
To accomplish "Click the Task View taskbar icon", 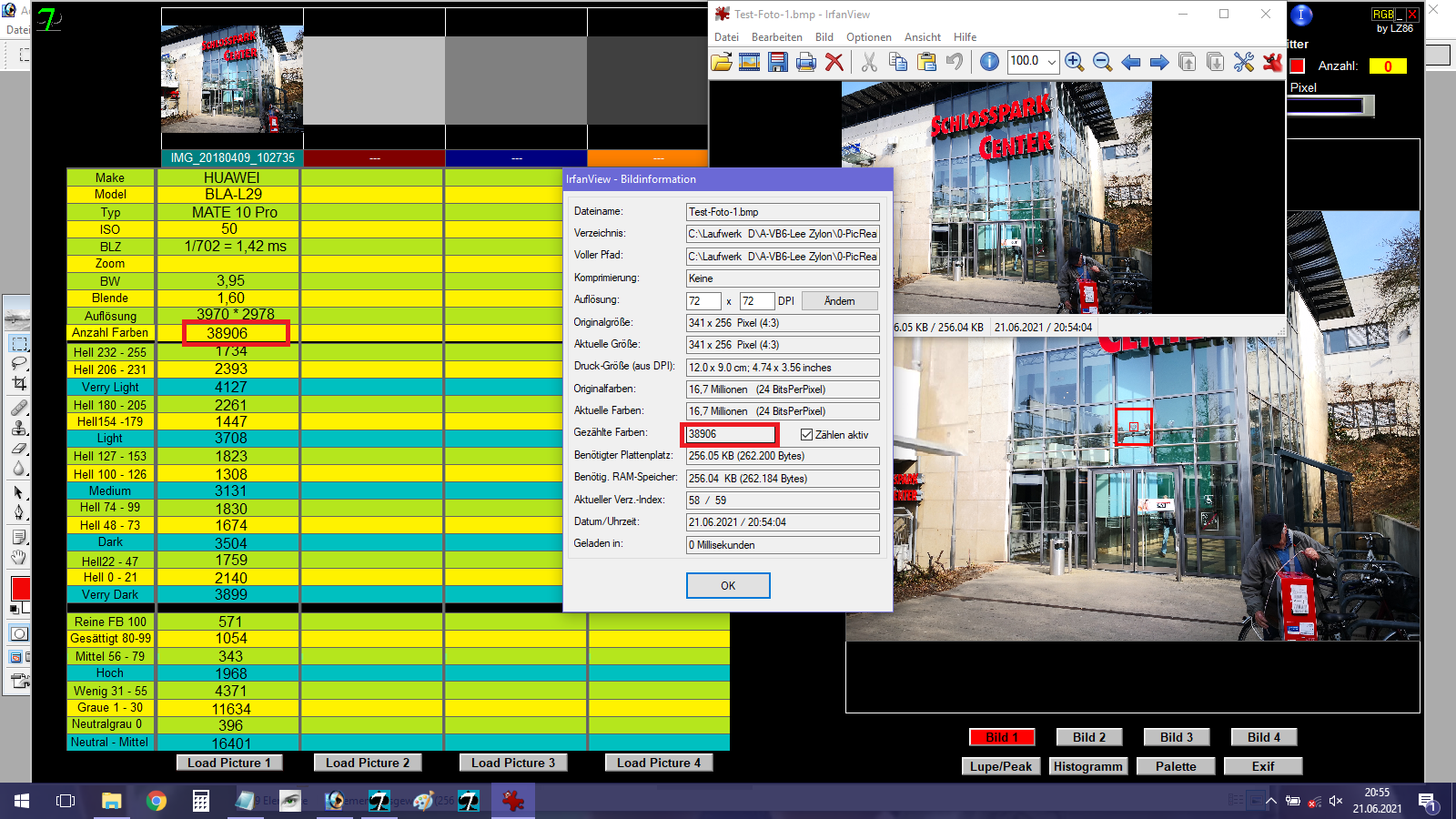I will click(x=66, y=801).
